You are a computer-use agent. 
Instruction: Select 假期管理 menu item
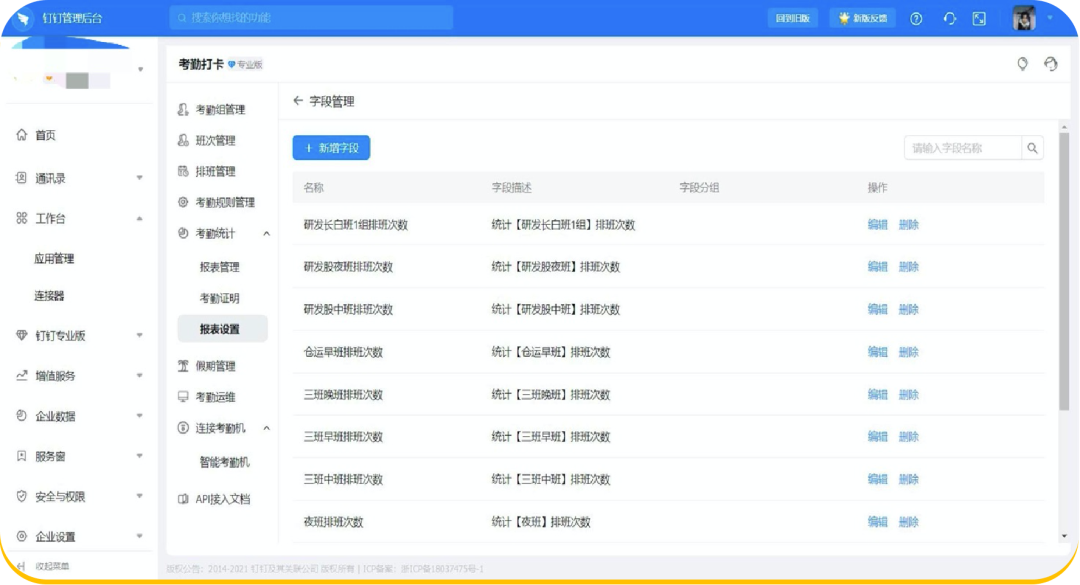point(215,366)
